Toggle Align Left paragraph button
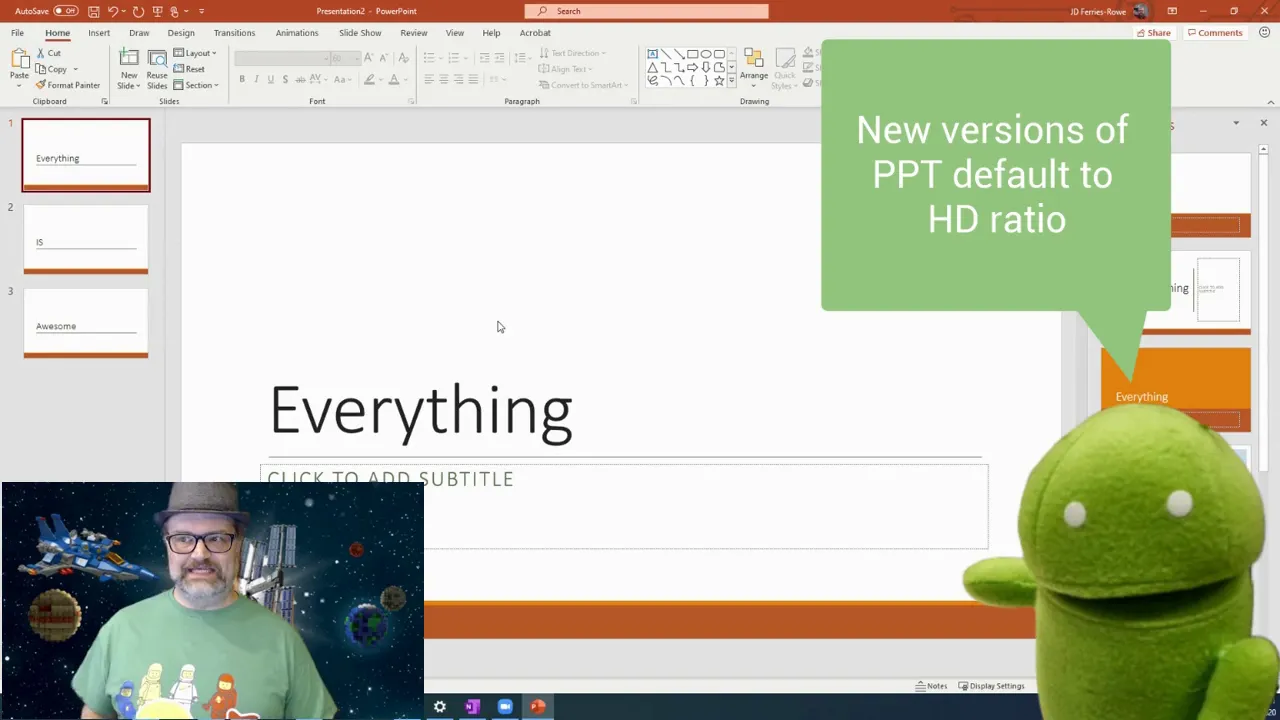Viewport: 1280px width, 720px height. coord(428,80)
